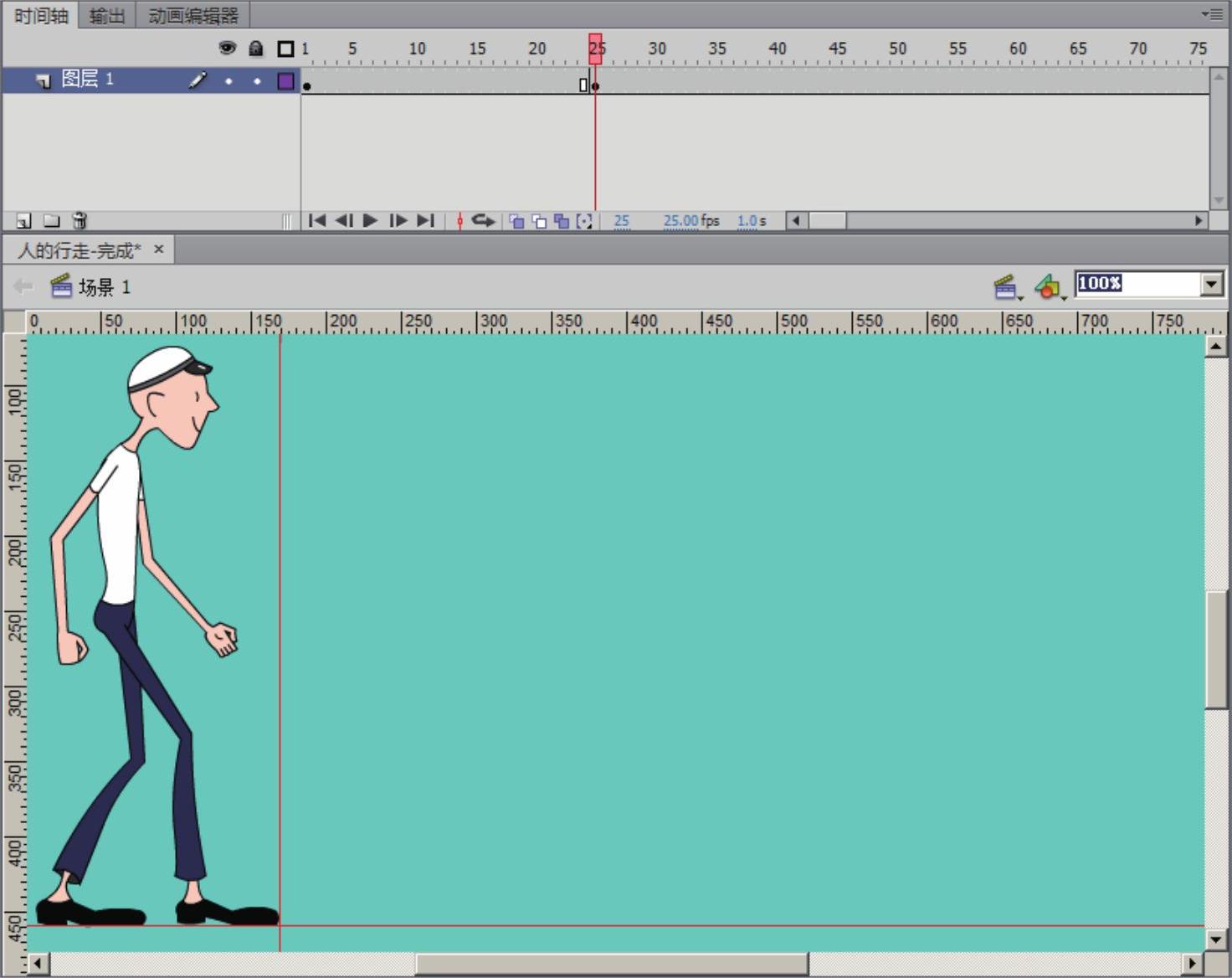
Task: Switch to the 动画编辑器 tab
Action: (193, 16)
